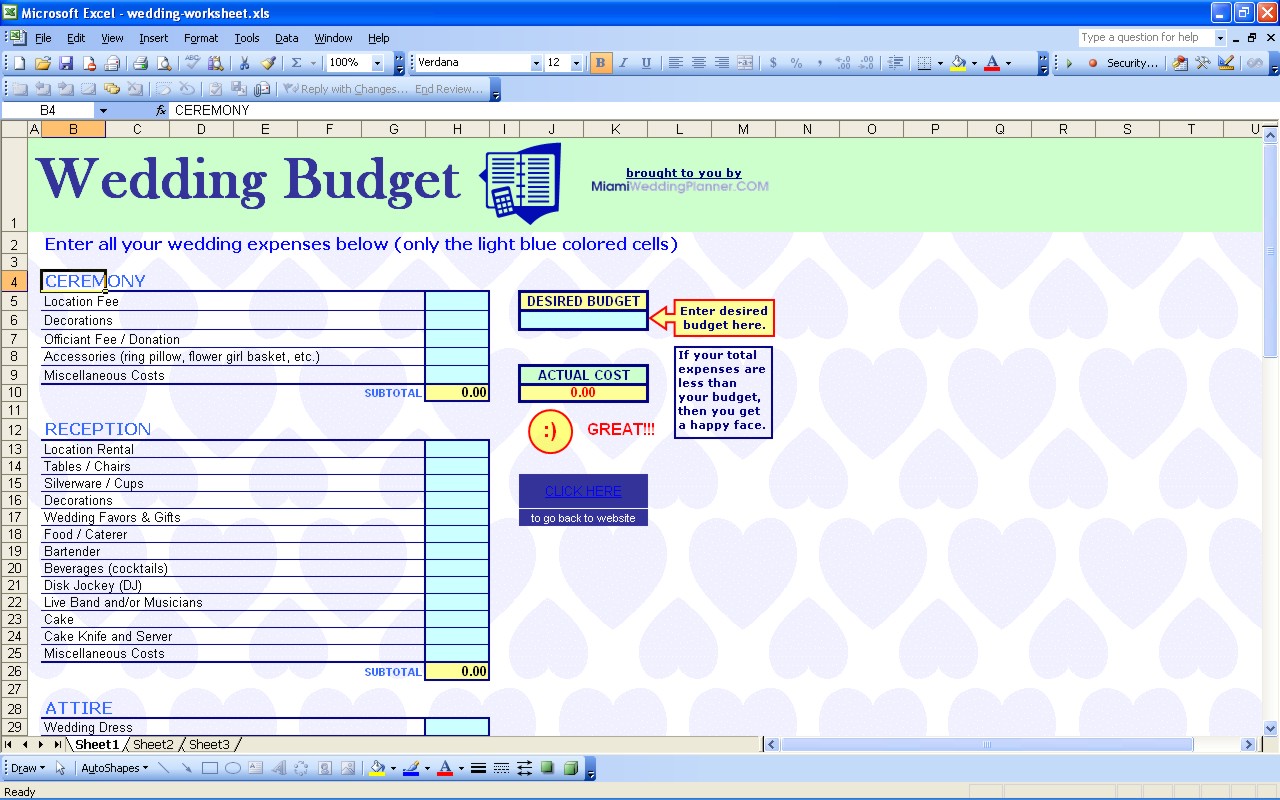
Task: Align cell text to the right
Action: [x=722, y=63]
